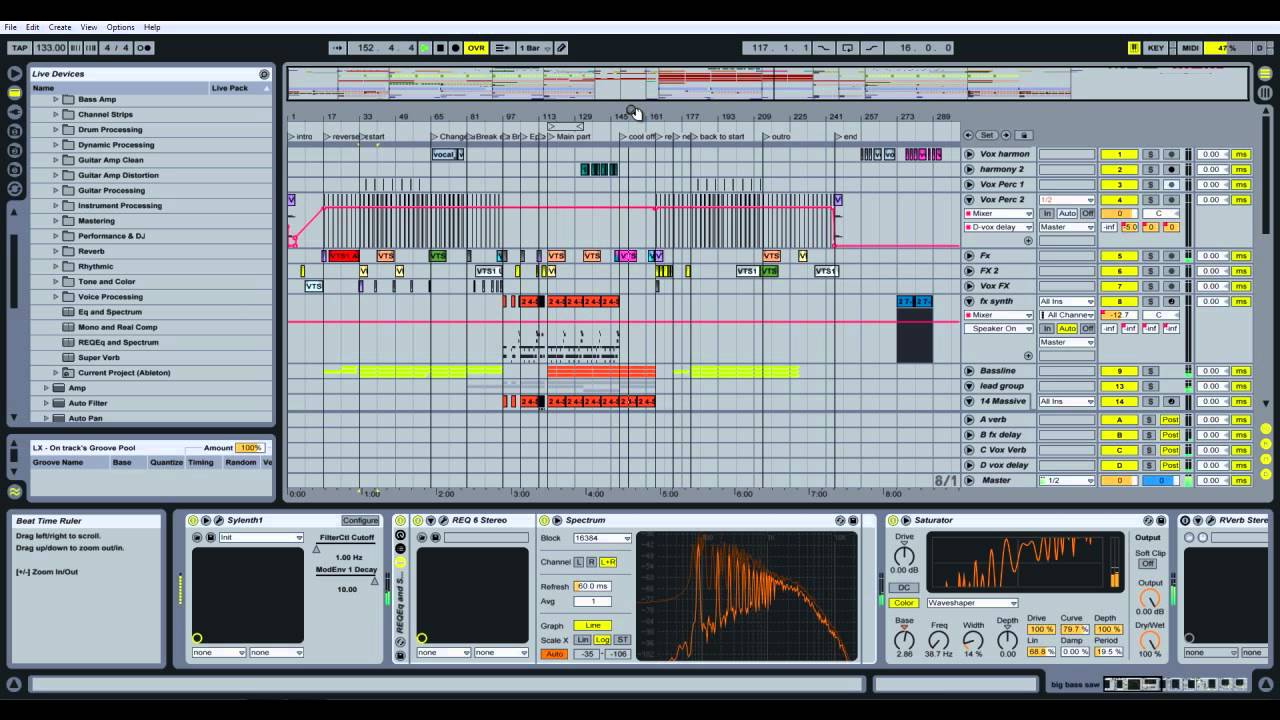Expand the Bass Amp folder
This screenshot has height=720, width=1280.
(56, 99)
